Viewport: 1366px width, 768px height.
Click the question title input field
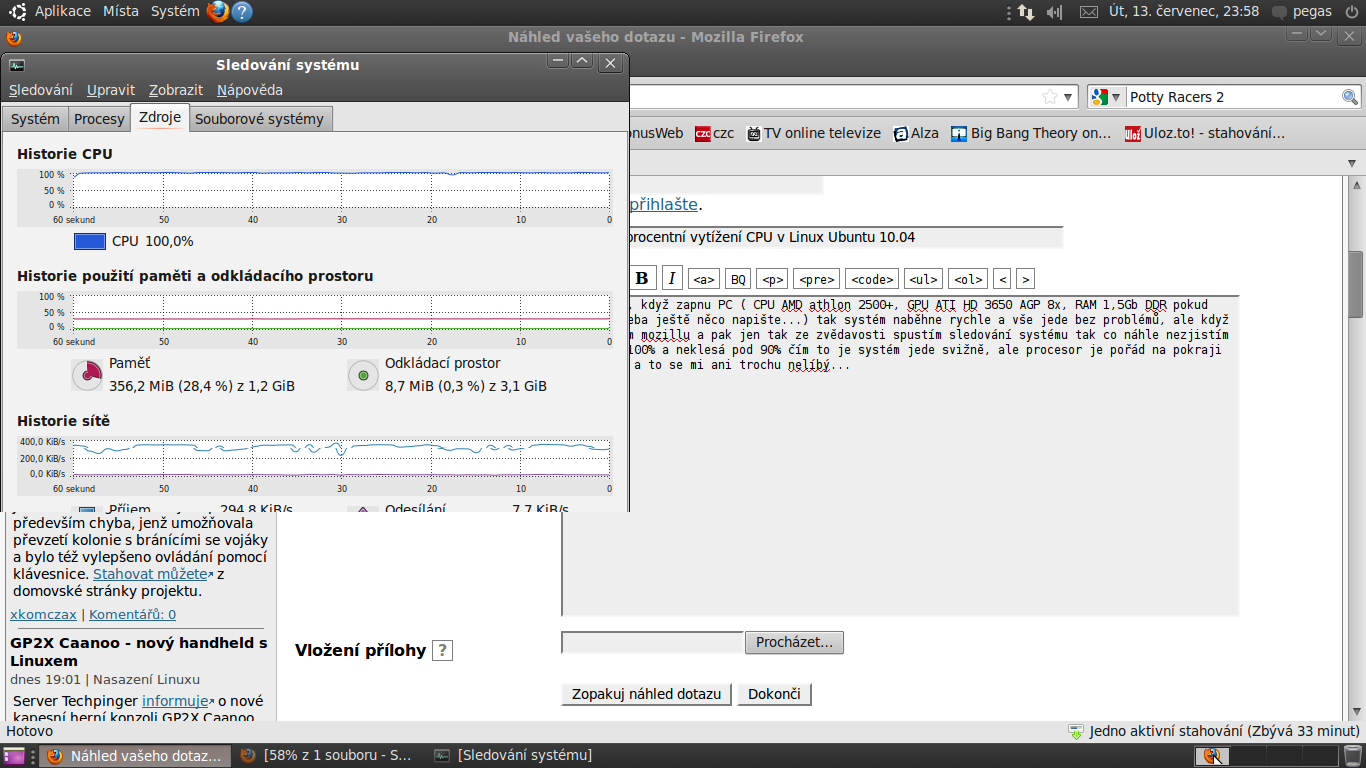click(845, 238)
